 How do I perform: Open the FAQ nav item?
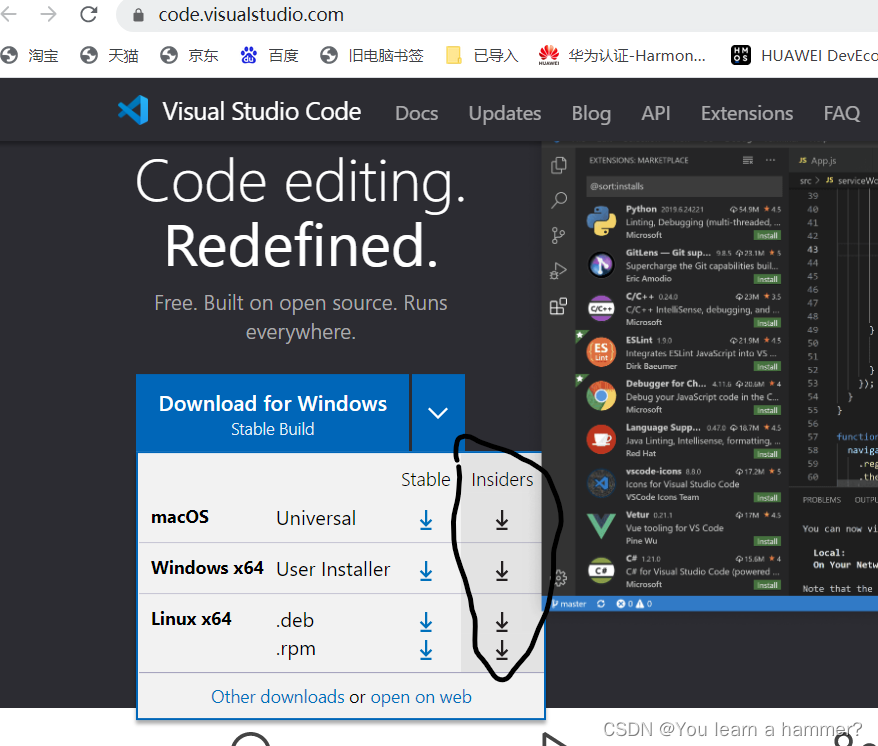[841, 113]
